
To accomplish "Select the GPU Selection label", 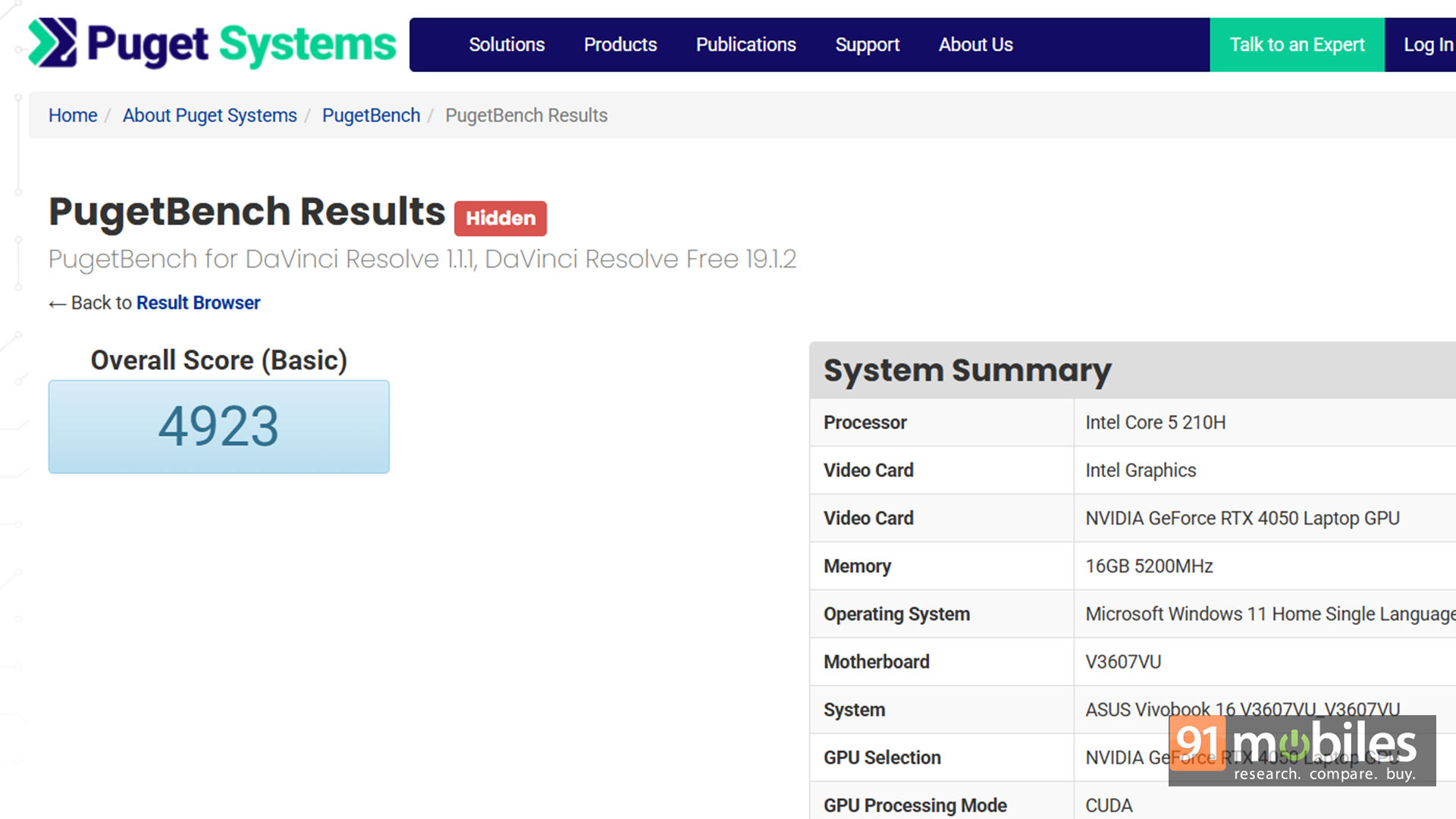I will [882, 757].
